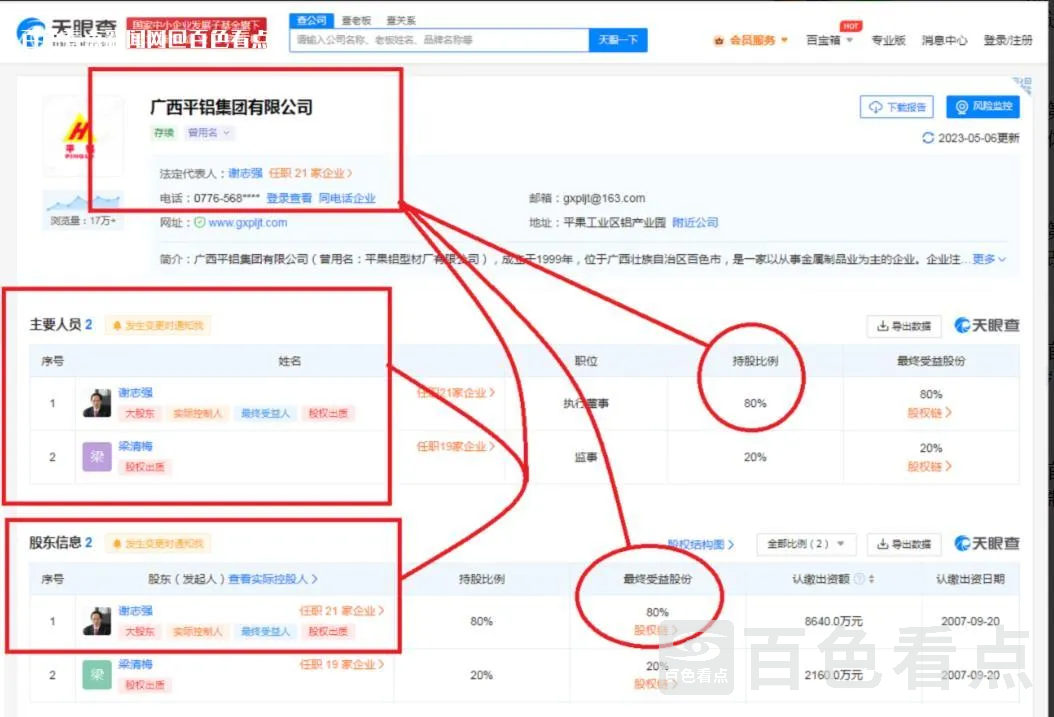
Task: Open the www.gxpljt.com website link
Action: tap(247, 223)
